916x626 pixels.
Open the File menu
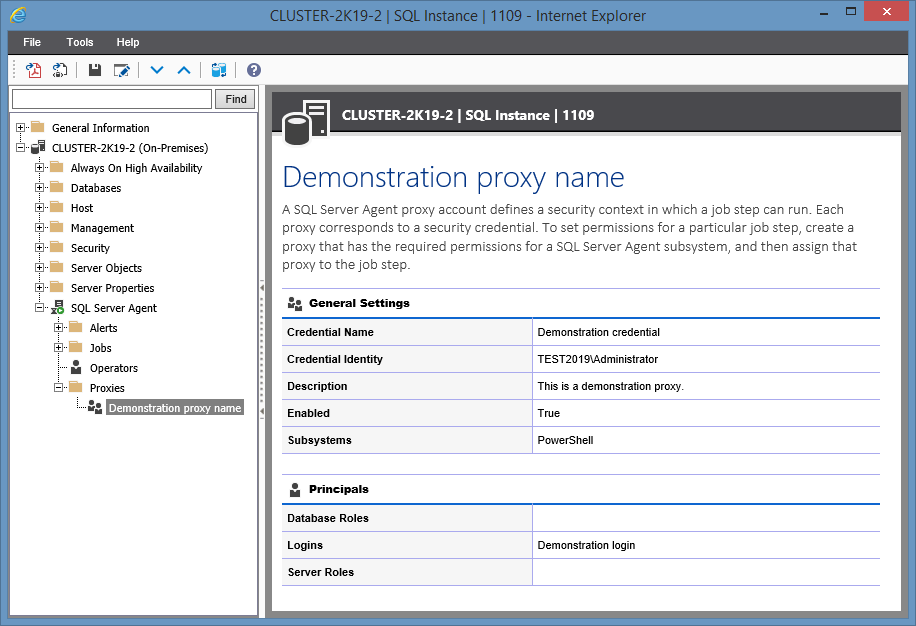coord(32,42)
